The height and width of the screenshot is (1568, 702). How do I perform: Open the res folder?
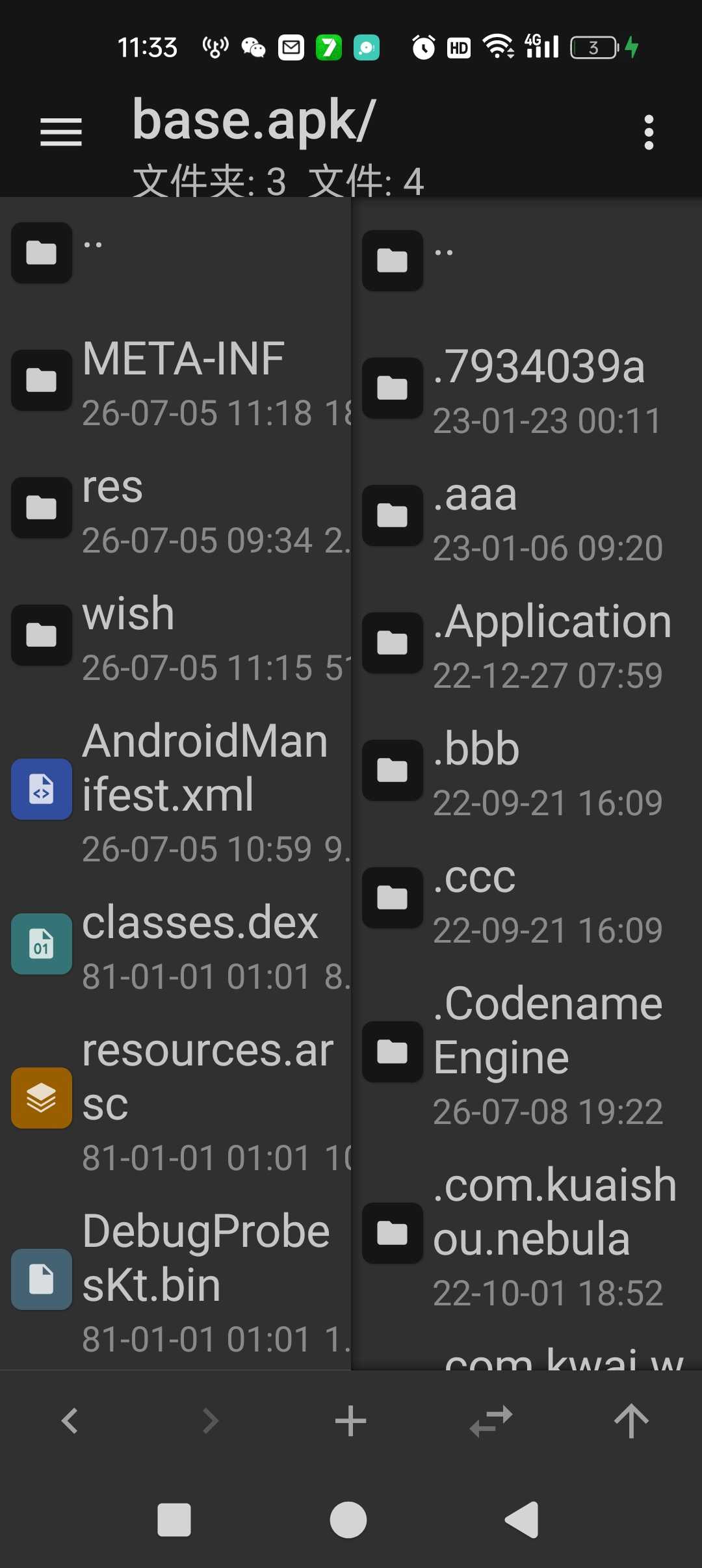(175, 510)
